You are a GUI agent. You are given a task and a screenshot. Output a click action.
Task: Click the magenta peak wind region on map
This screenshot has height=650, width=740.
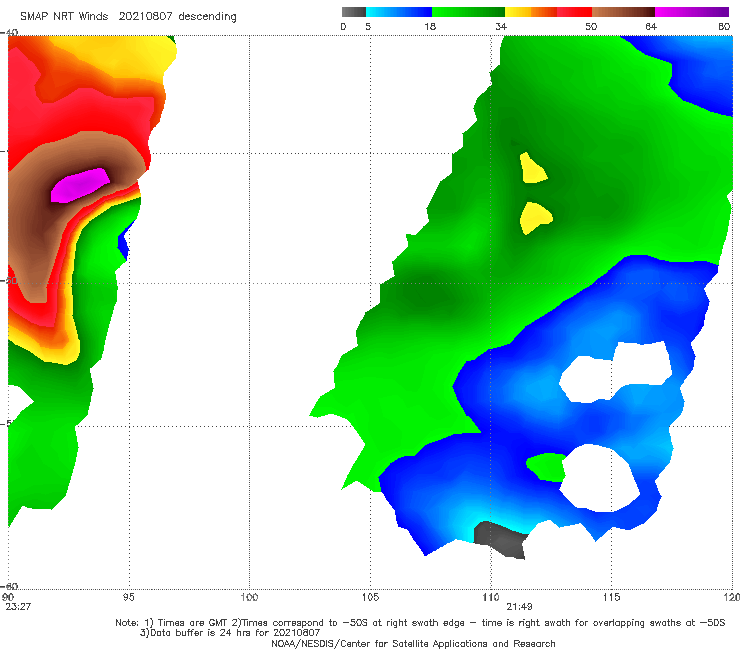(80, 186)
